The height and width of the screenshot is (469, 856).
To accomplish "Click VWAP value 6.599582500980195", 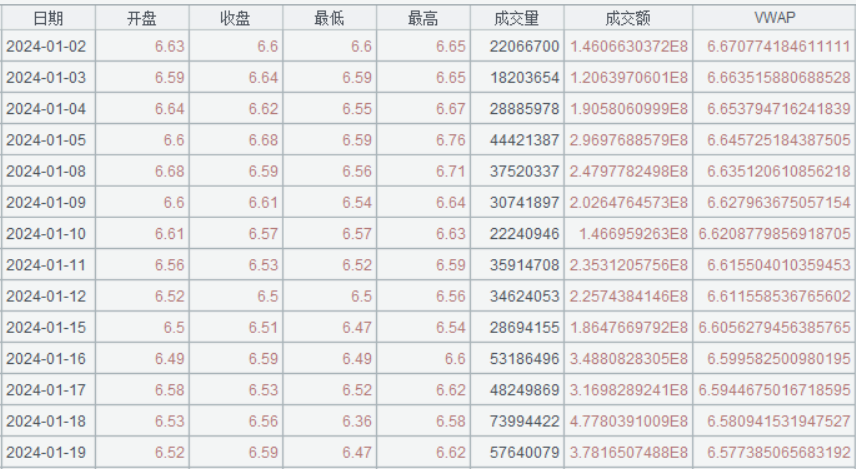I will (x=779, y=359).
